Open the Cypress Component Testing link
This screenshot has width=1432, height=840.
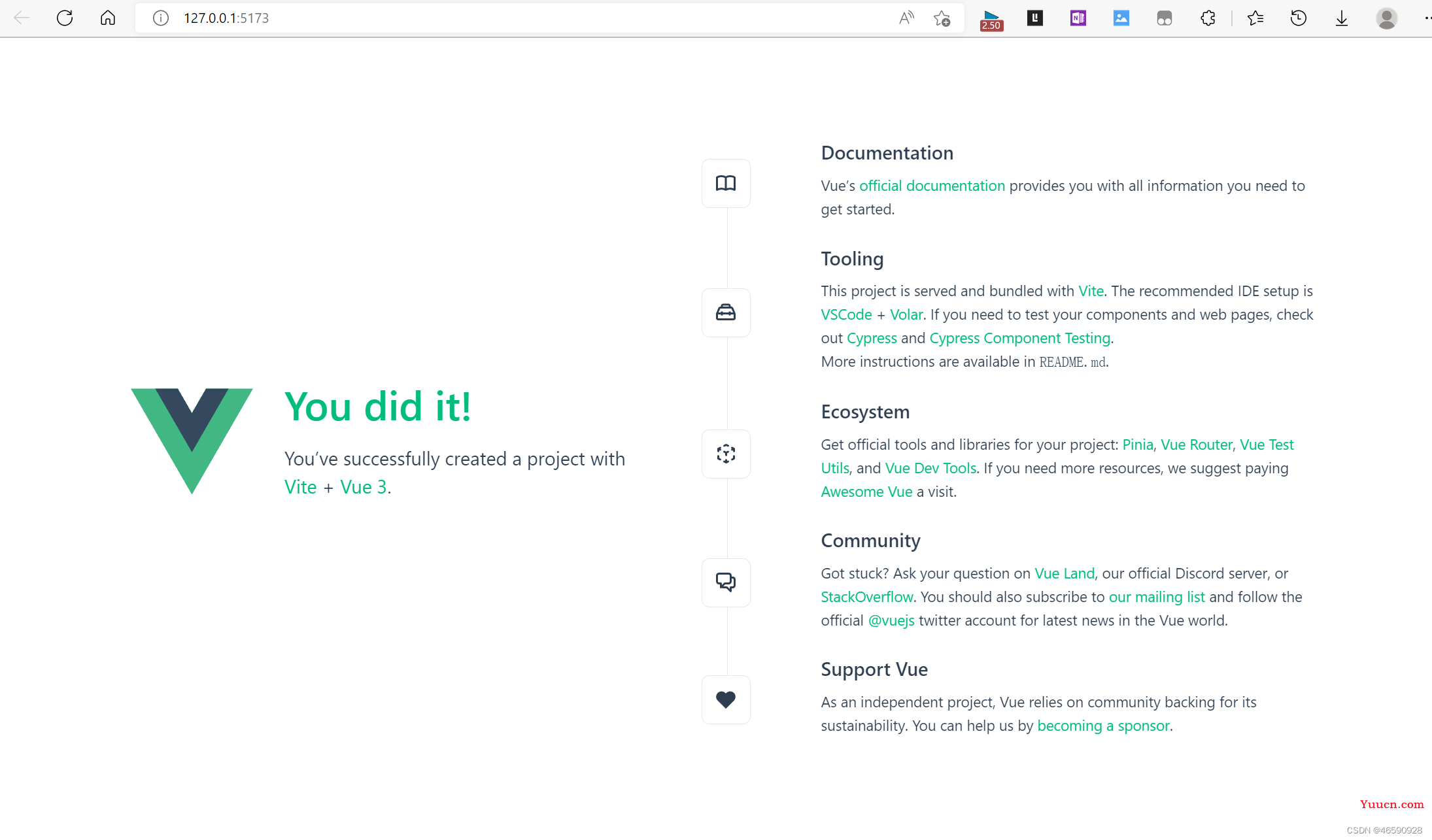[1020, 338]
